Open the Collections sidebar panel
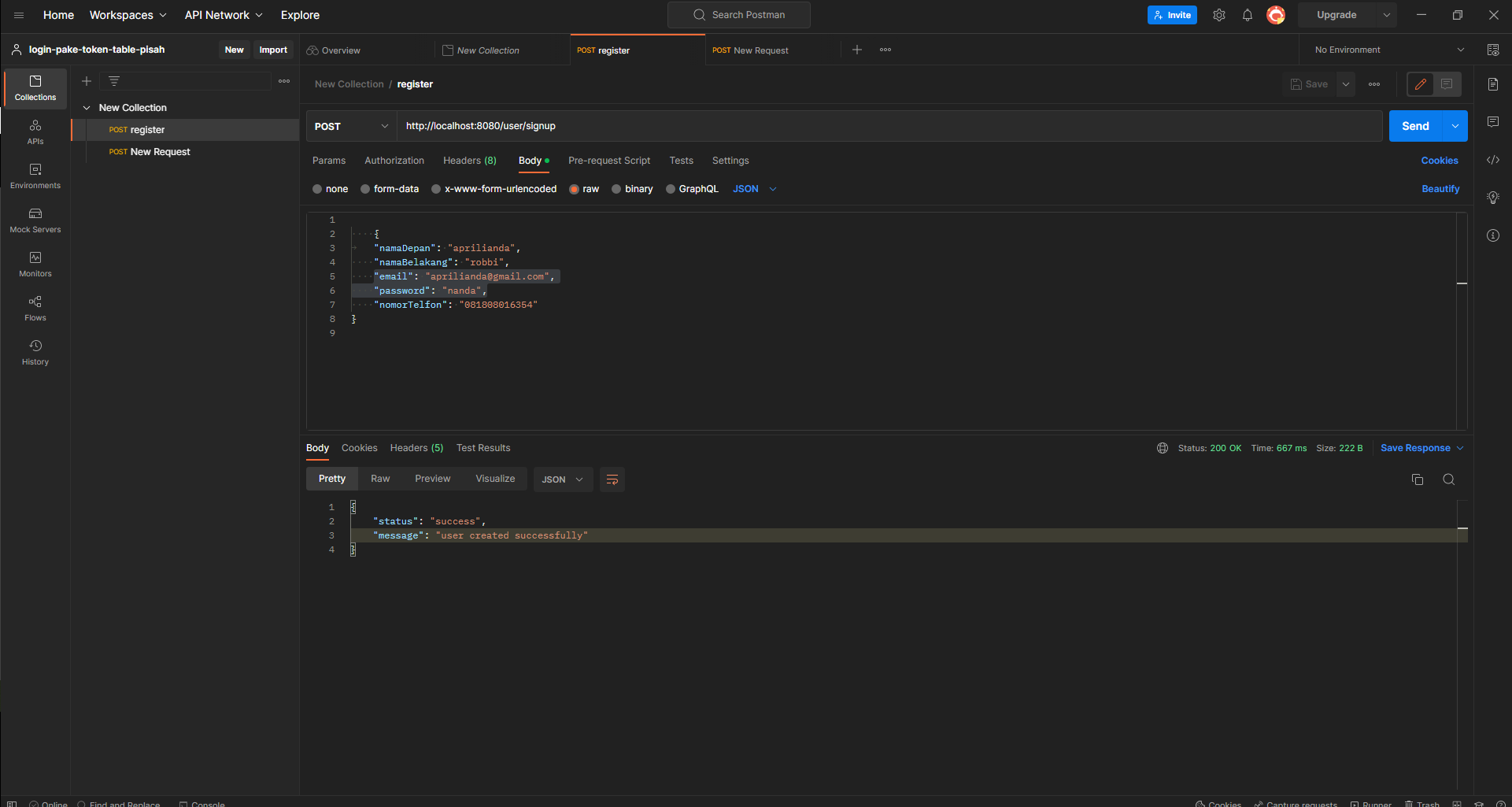Screen dimensions: 1512x807 pos(35,87)
